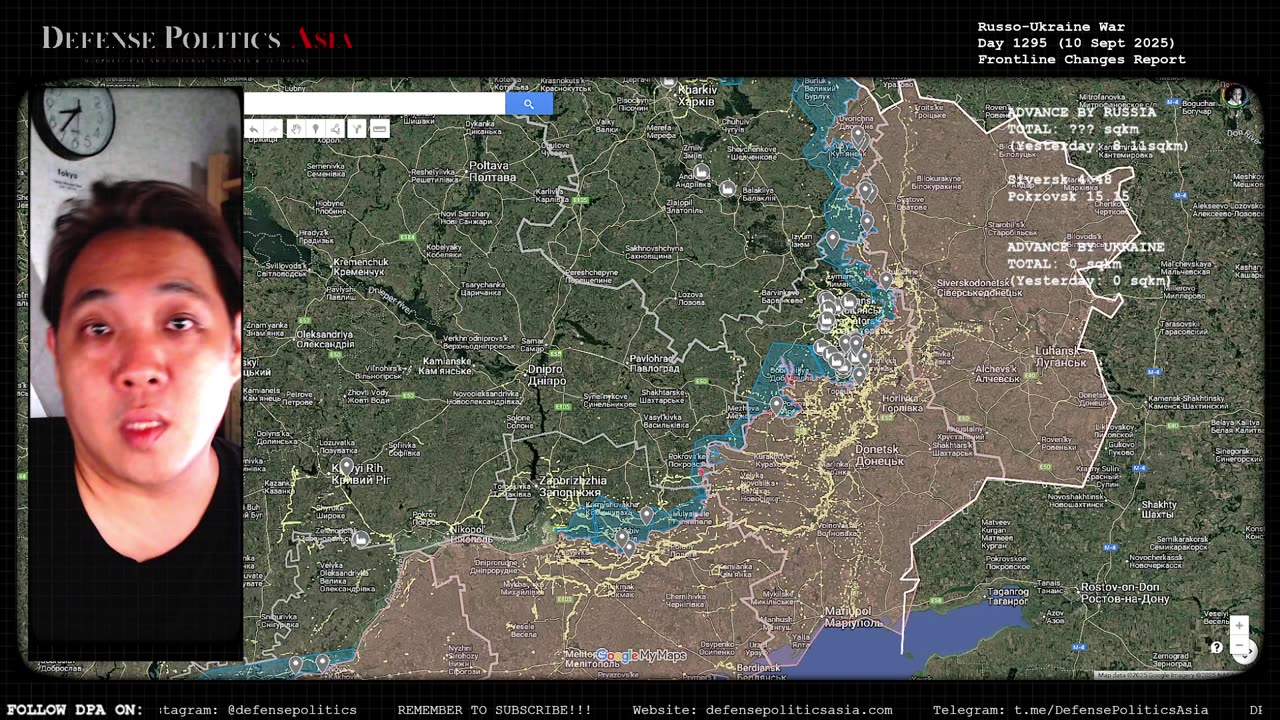Click the Defense Politics Asia logo
The height and width of the screenshot is (720, 1280).
tap(197, 40)
